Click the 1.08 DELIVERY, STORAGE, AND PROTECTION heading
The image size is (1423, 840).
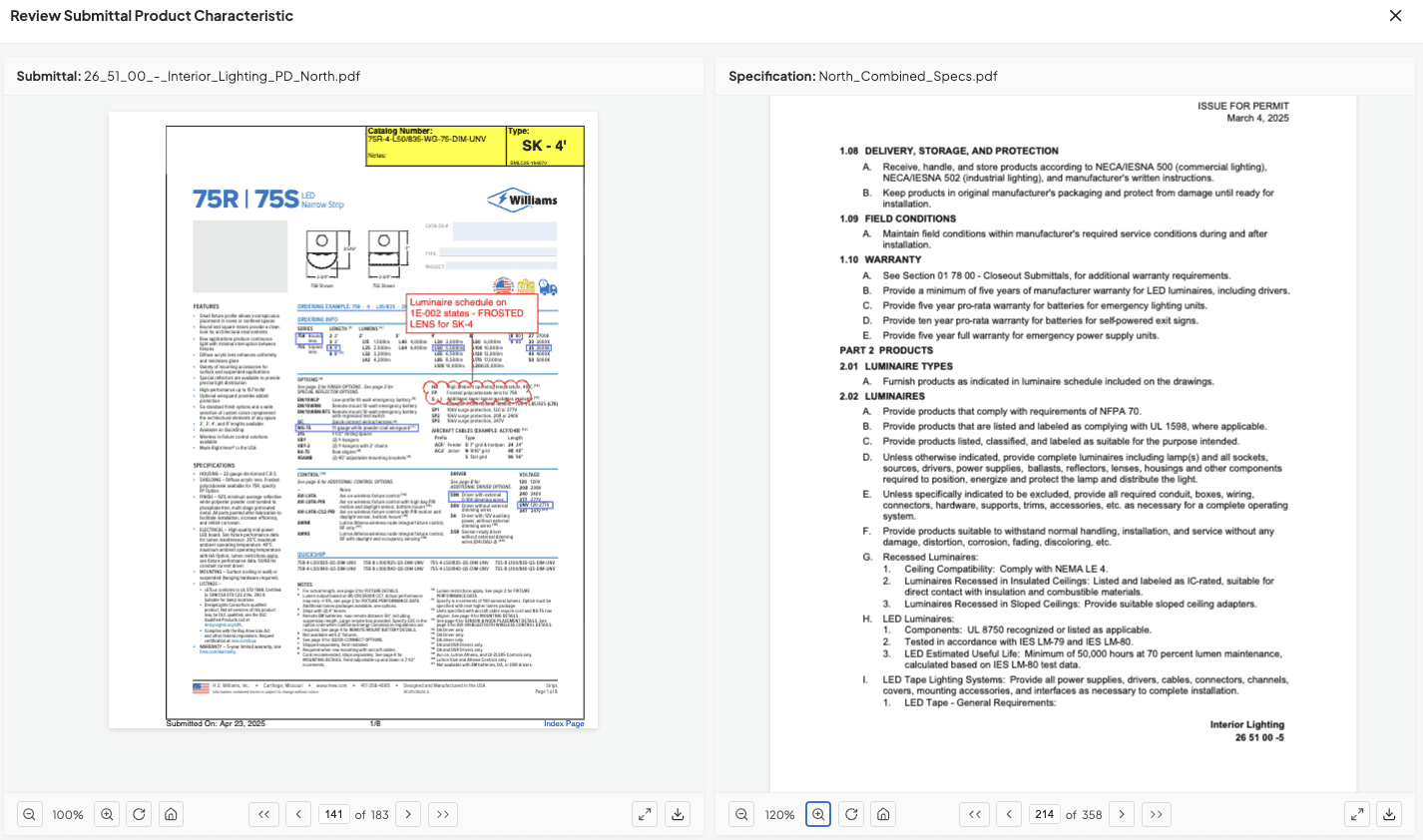(949, 151)
